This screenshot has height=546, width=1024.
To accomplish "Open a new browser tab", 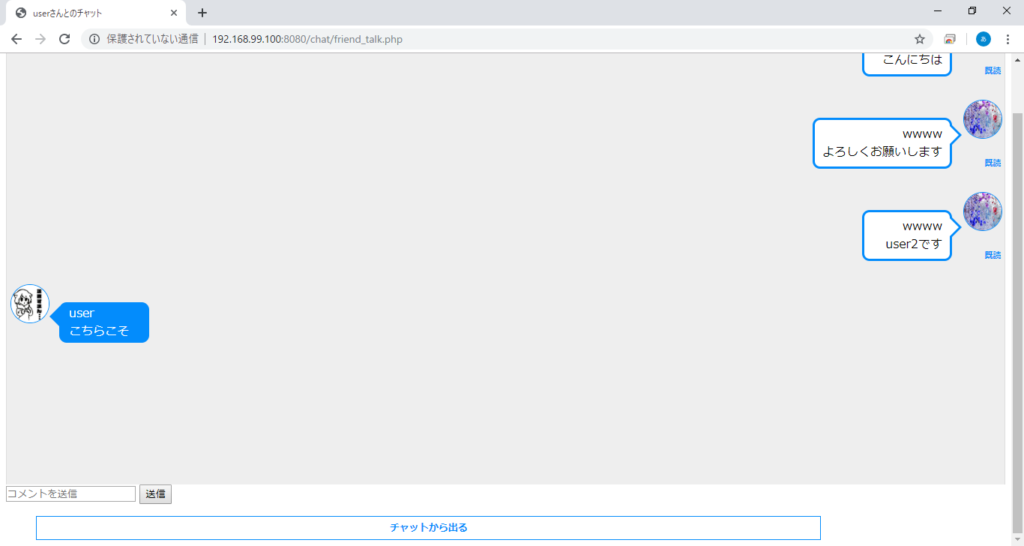I will [x=202, y=13].
